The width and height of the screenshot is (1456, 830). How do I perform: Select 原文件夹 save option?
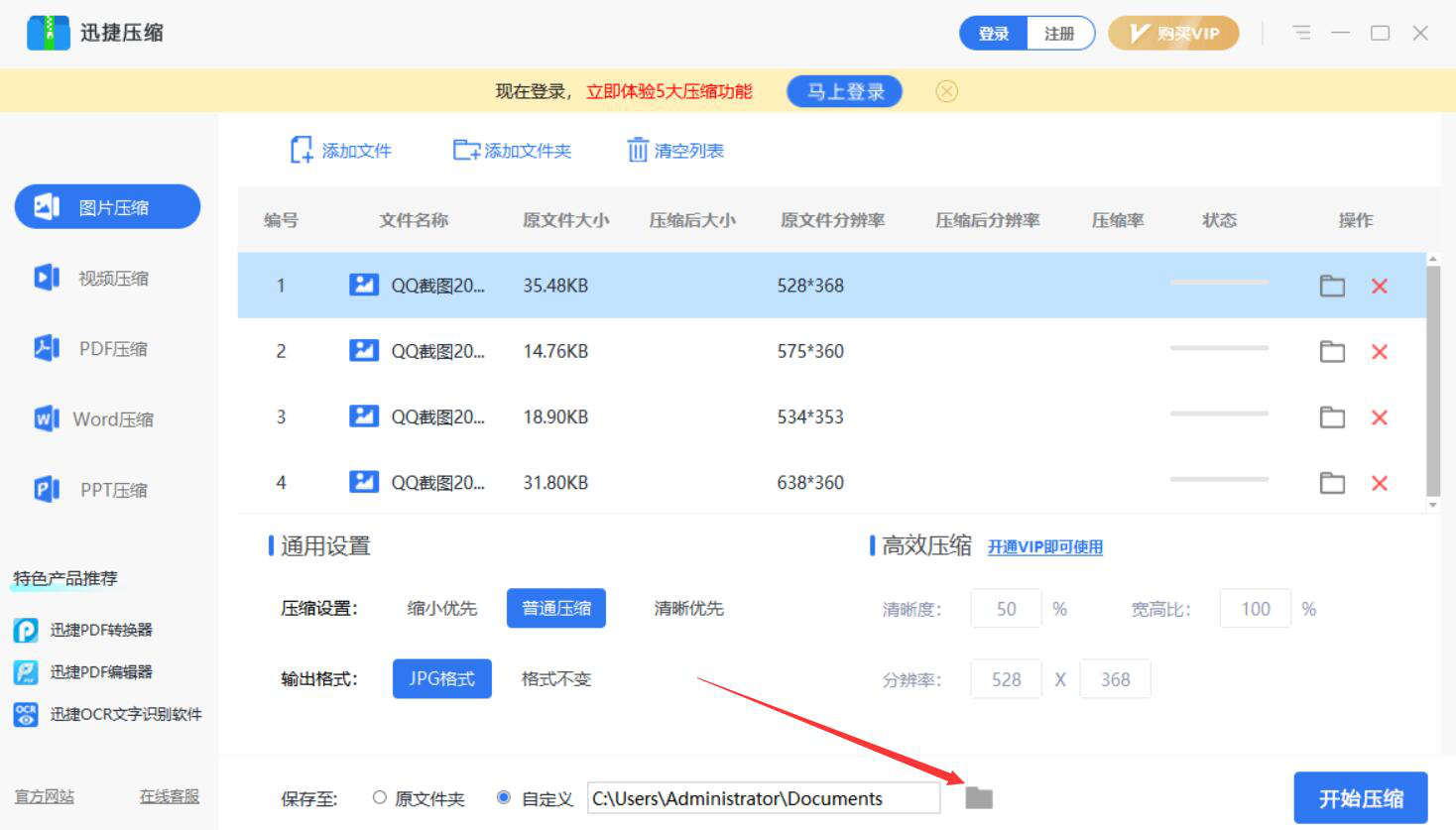(380, 797)
